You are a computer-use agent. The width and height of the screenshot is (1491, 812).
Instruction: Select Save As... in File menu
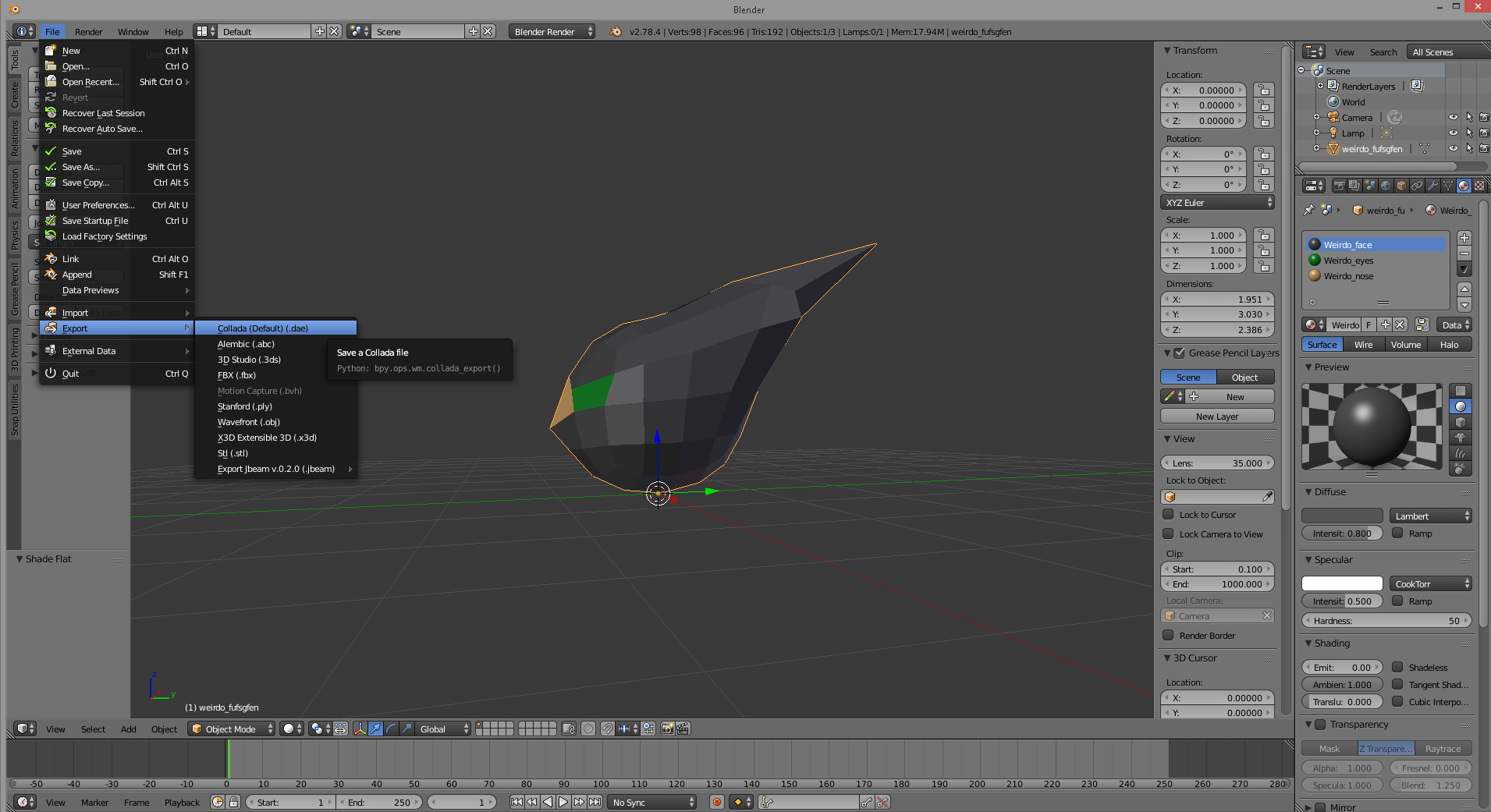pos(117,167)
